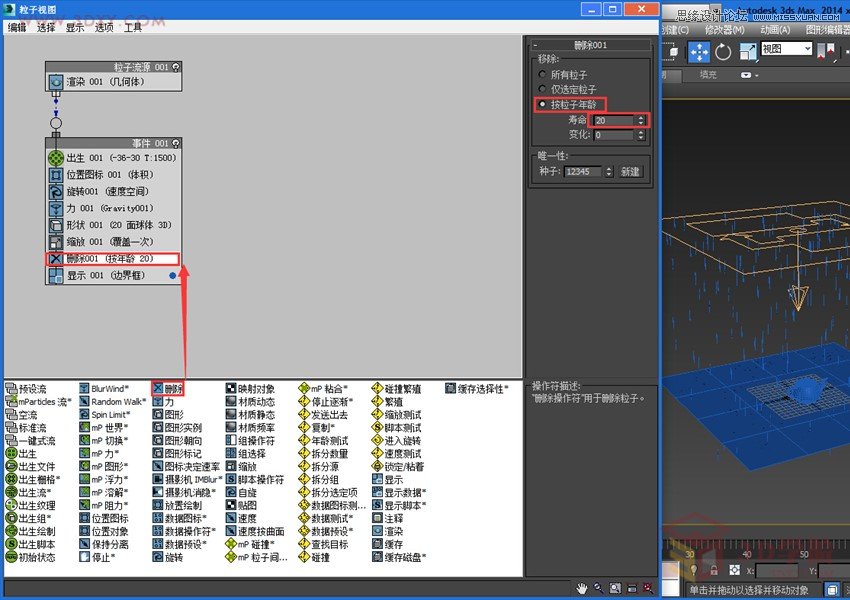Screen dimensions: 850x600
Task: Click the BlurWind operator in the depot
Action: pos(107,388)
